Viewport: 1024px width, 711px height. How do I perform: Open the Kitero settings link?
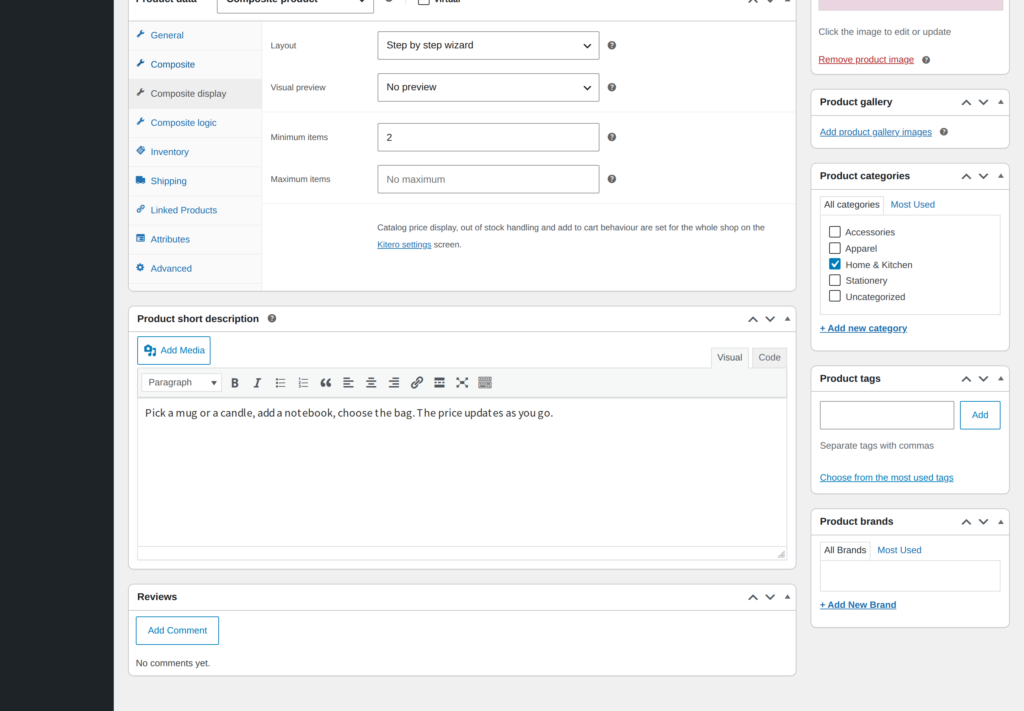[x=404, y=245]
